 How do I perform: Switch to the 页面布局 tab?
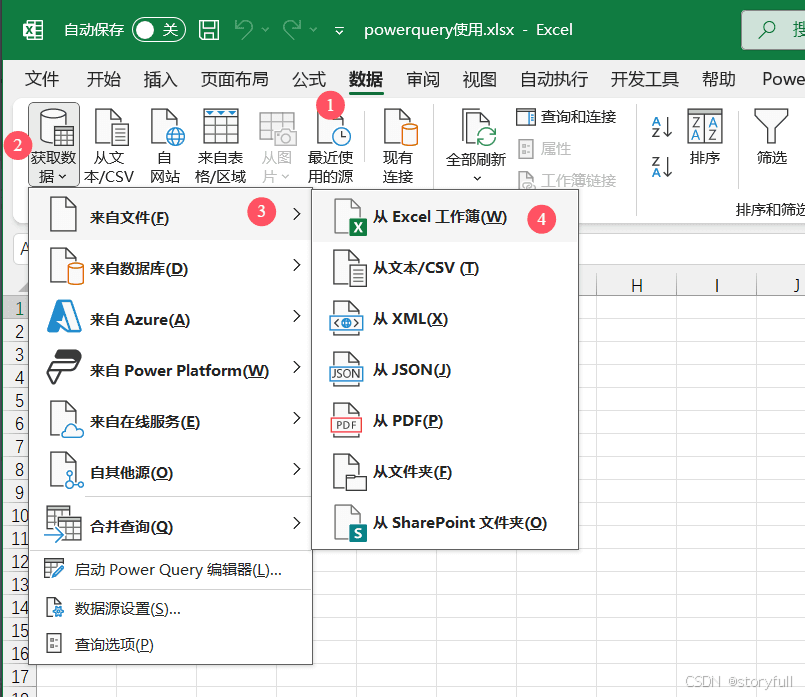[235, 79]
